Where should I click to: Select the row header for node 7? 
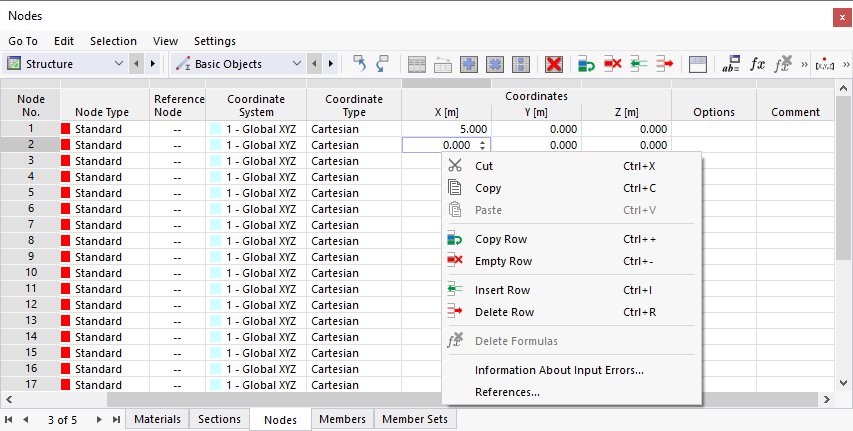(30, 225)
